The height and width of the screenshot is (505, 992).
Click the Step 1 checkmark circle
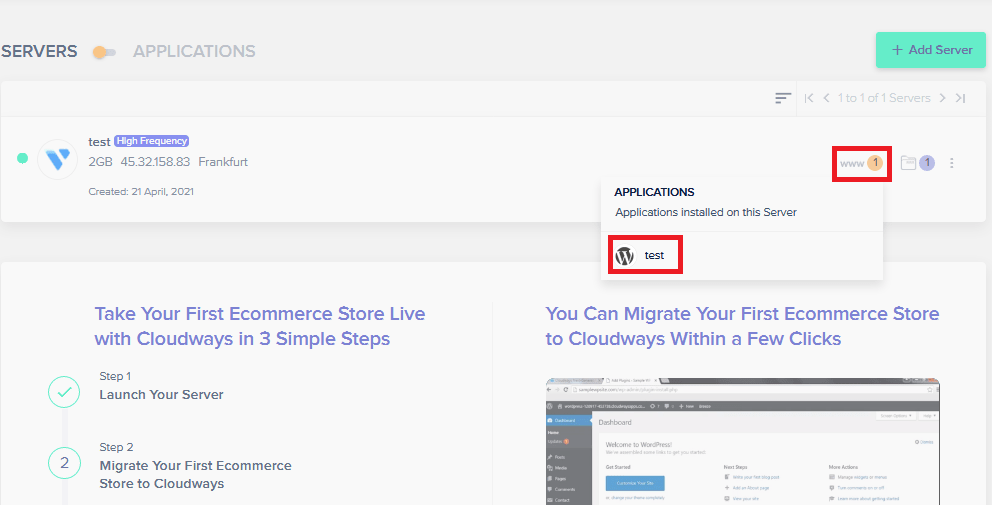tap(65, 392)
